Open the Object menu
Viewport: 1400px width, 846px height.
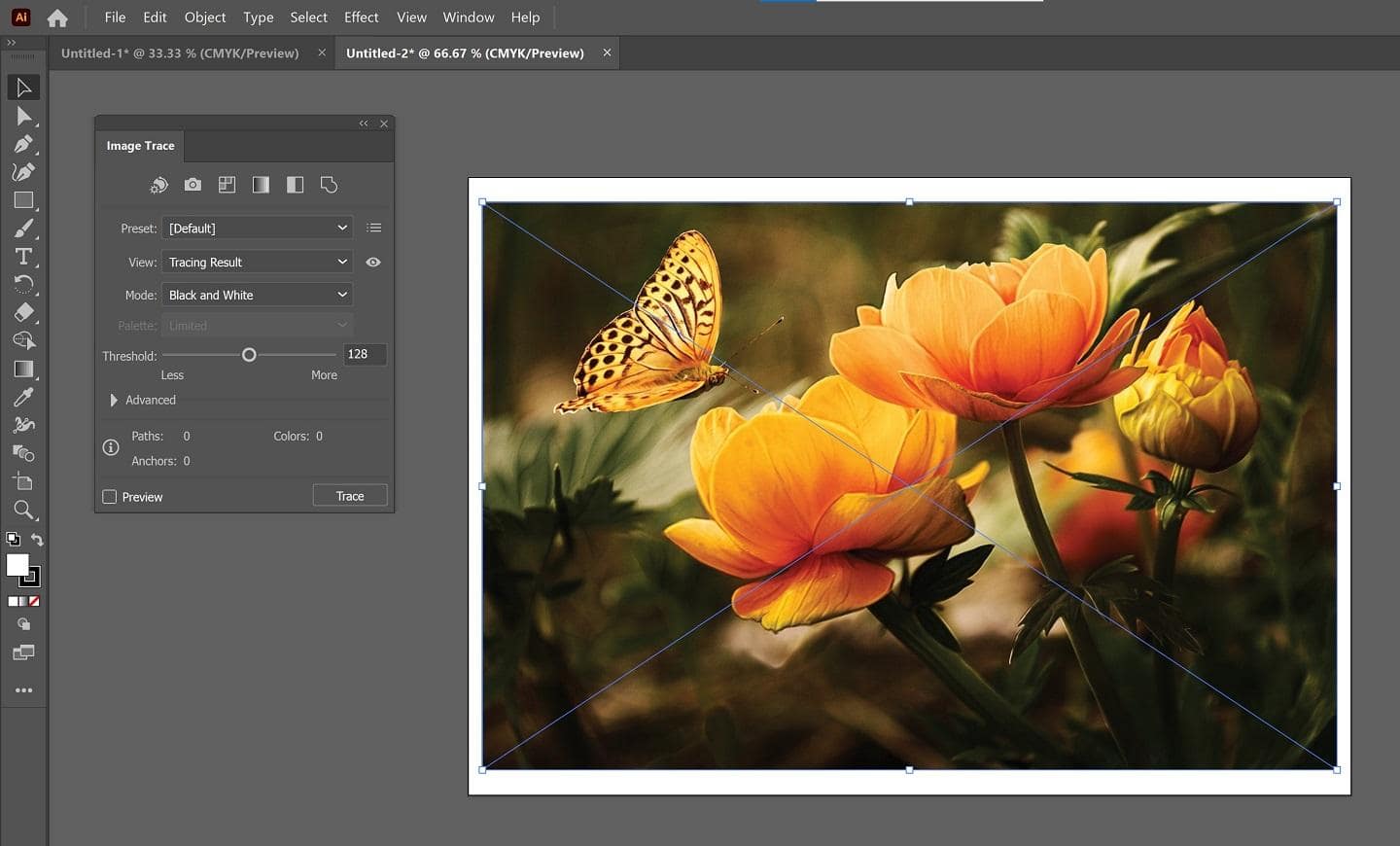[x=204, y=17]
